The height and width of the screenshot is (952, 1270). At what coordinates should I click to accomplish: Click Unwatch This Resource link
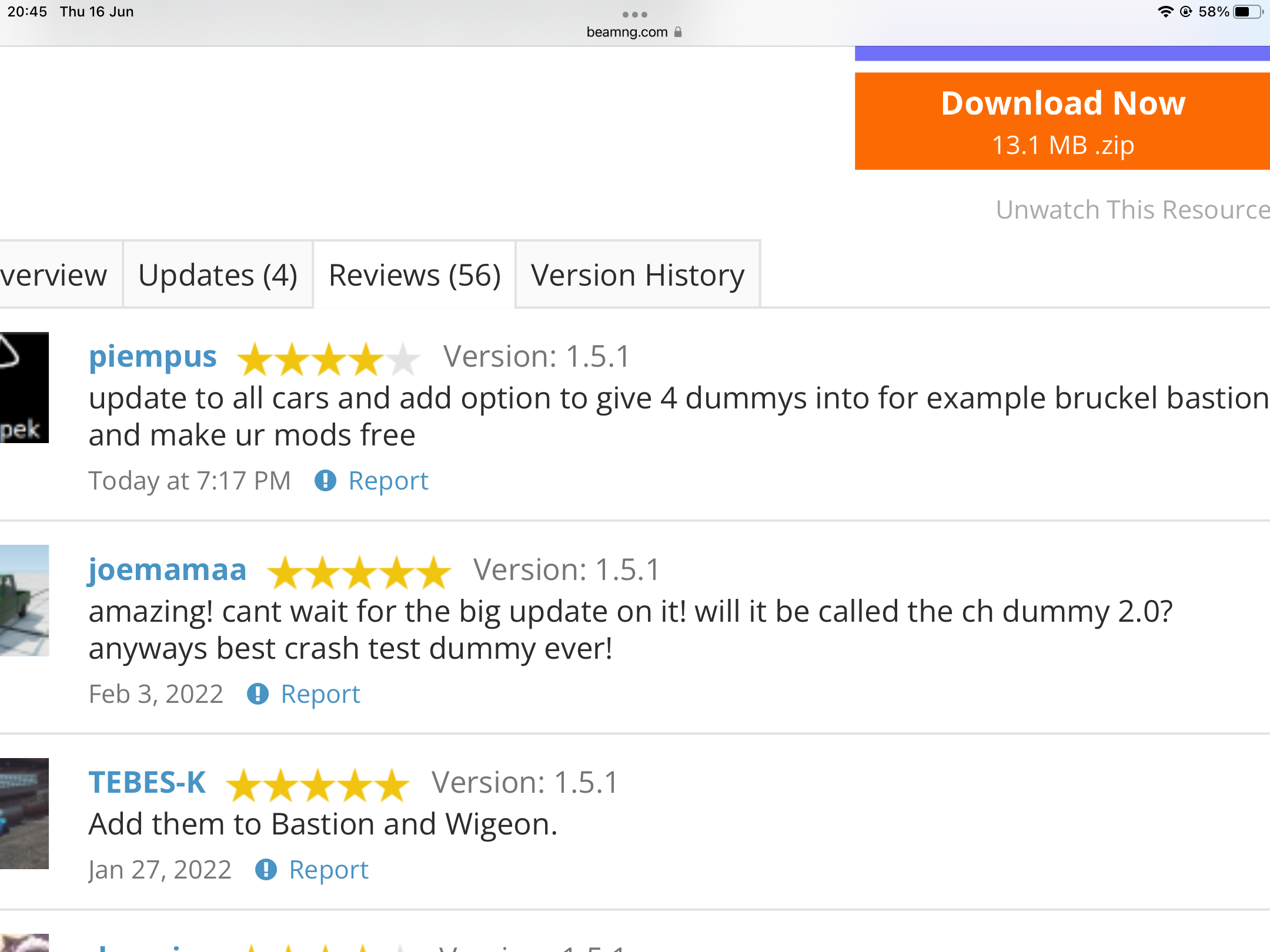pos(1132,210)
